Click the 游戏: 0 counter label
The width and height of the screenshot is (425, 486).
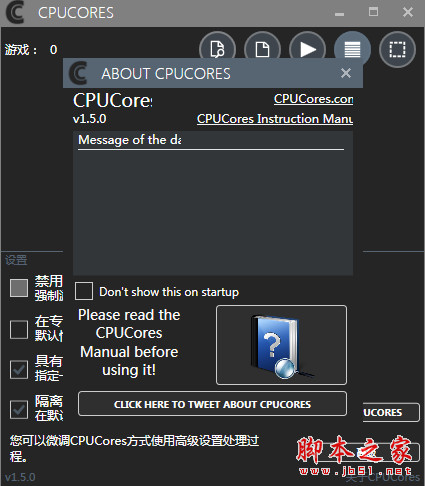pos(31,50)
